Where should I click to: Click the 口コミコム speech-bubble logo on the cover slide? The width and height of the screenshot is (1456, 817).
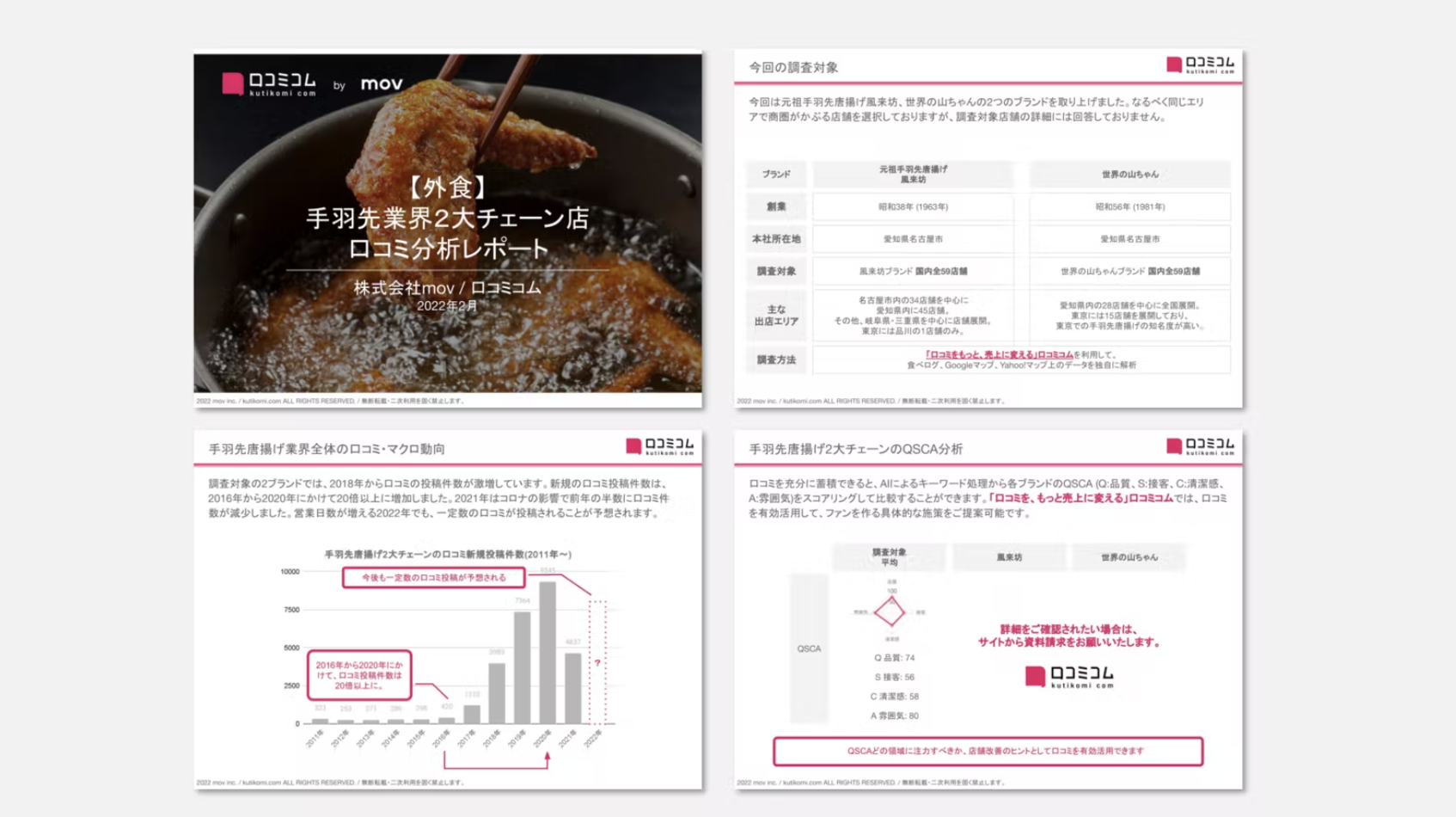coord(271,84)
